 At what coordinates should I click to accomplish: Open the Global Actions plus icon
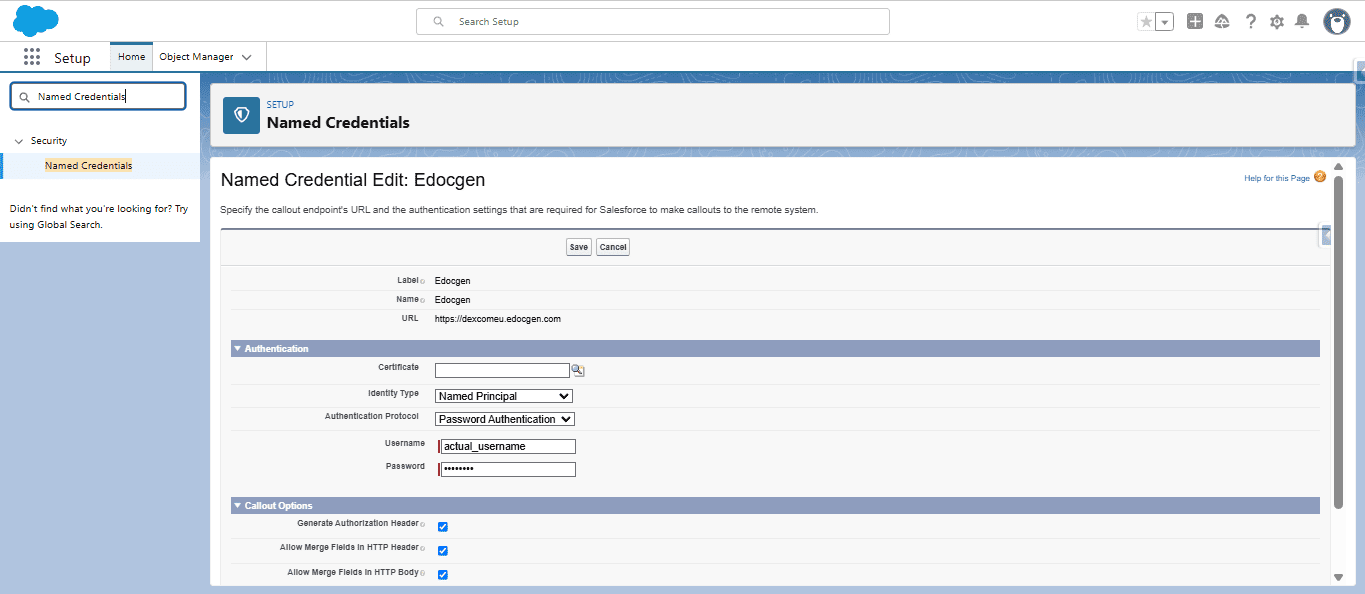point(1195,21)
